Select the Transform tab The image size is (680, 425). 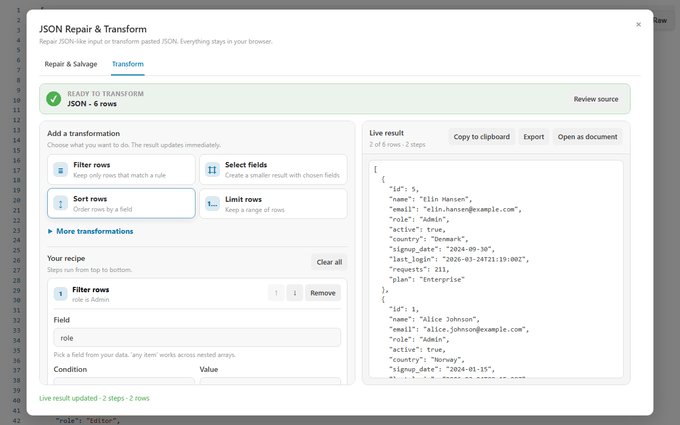[128, 64]
